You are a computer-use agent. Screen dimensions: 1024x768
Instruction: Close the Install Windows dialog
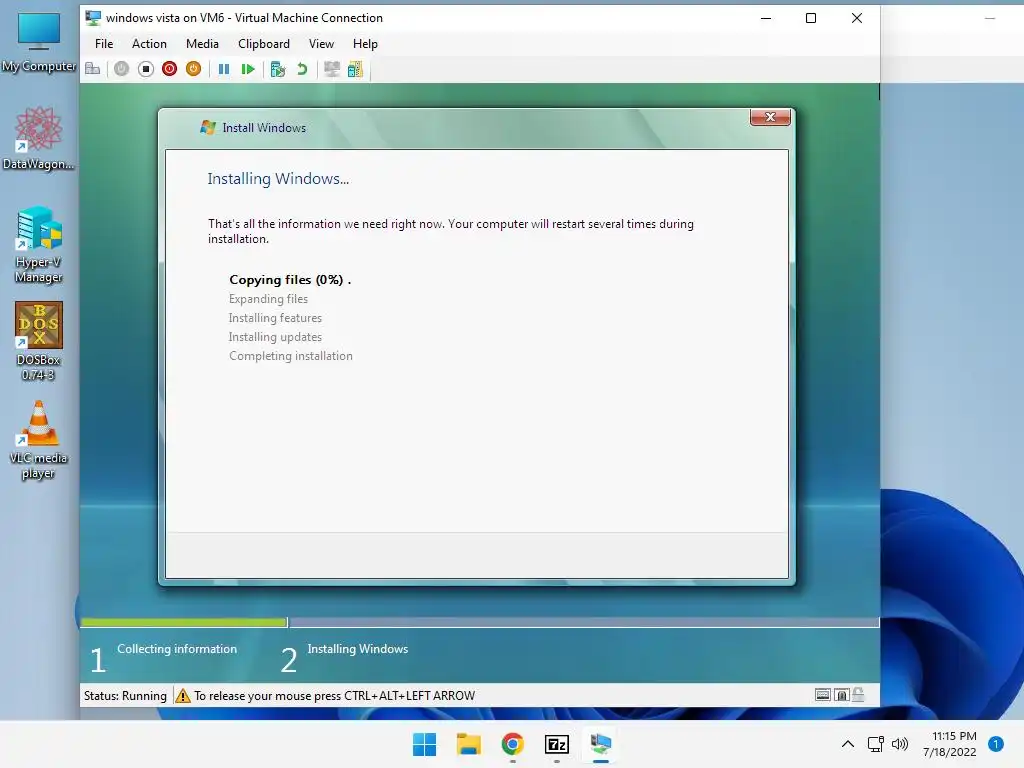click(x=770, y=117)
